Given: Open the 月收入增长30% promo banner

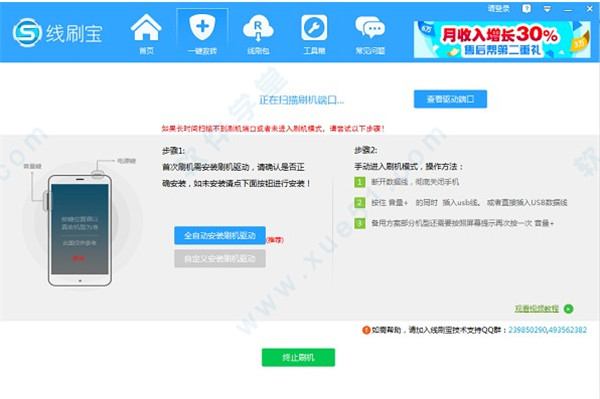Looking at the screenshot, I should (x=502, y=39).
